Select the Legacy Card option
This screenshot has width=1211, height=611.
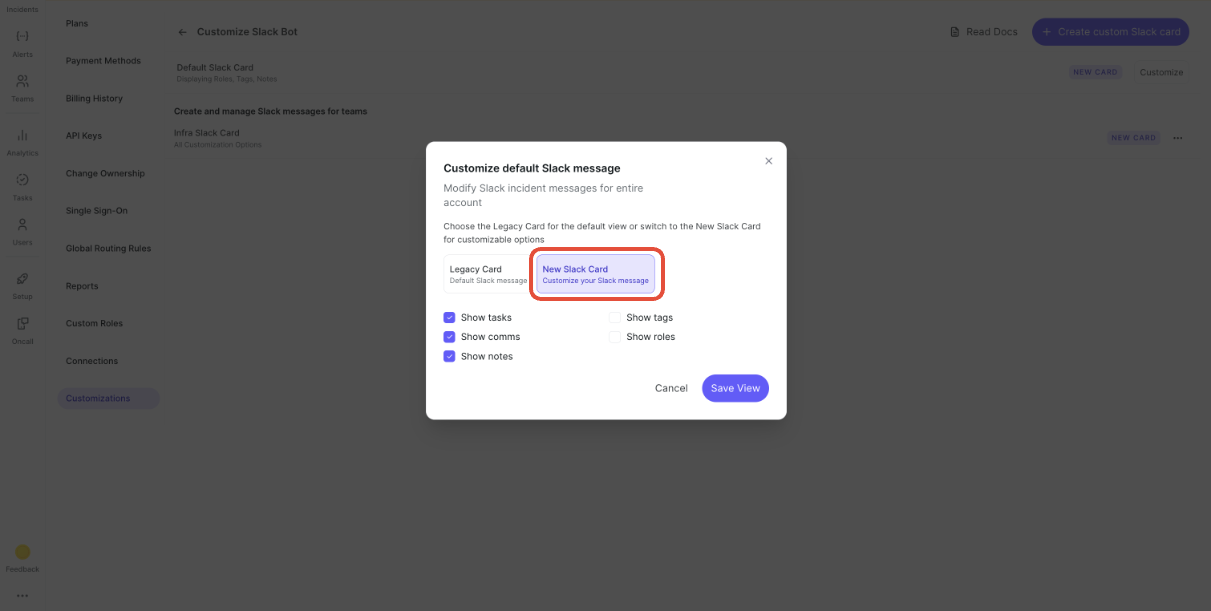coord(488,274)
